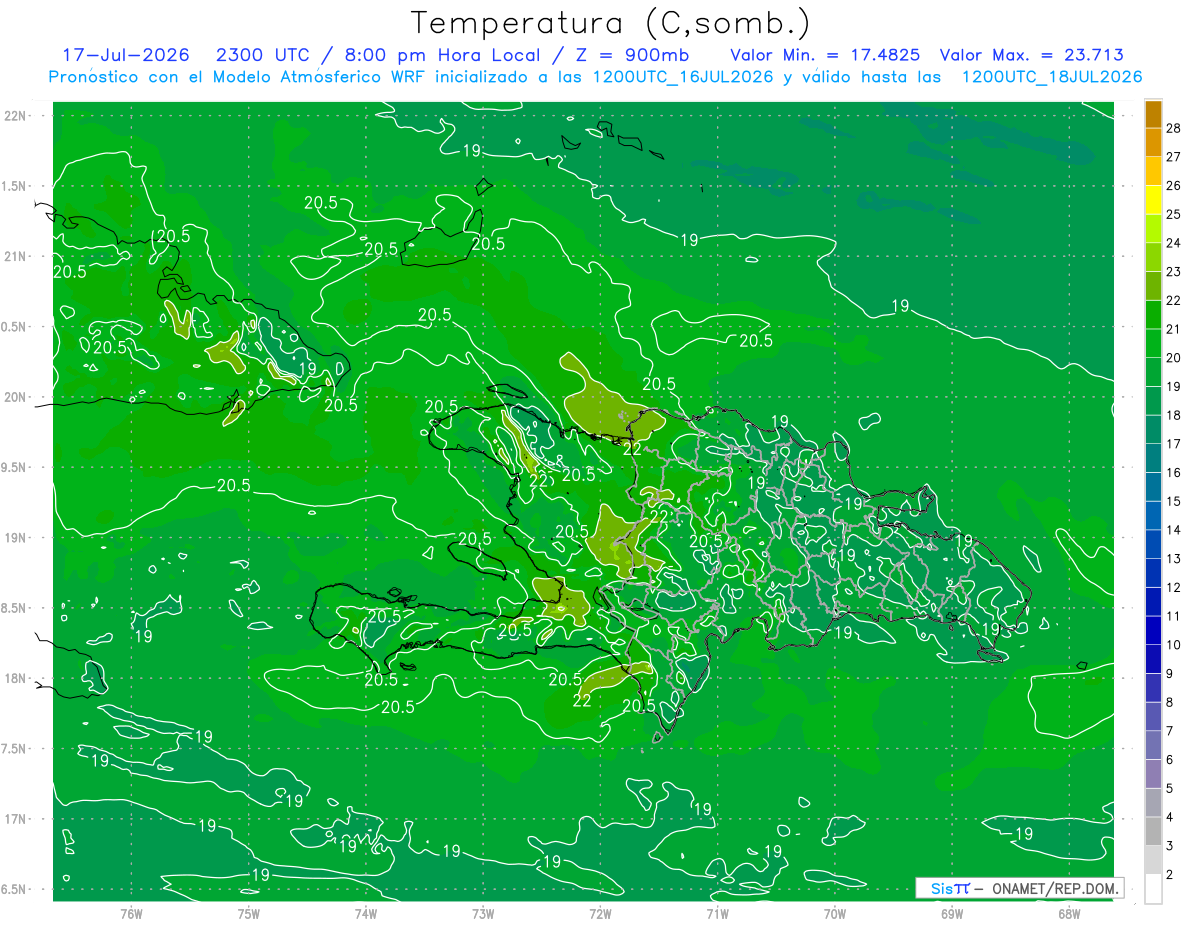The height and width of the screenshot is (927, 1200).
Task: Click the gray colorbar swatch between 3 and 4
Action: click(1153, 832)
